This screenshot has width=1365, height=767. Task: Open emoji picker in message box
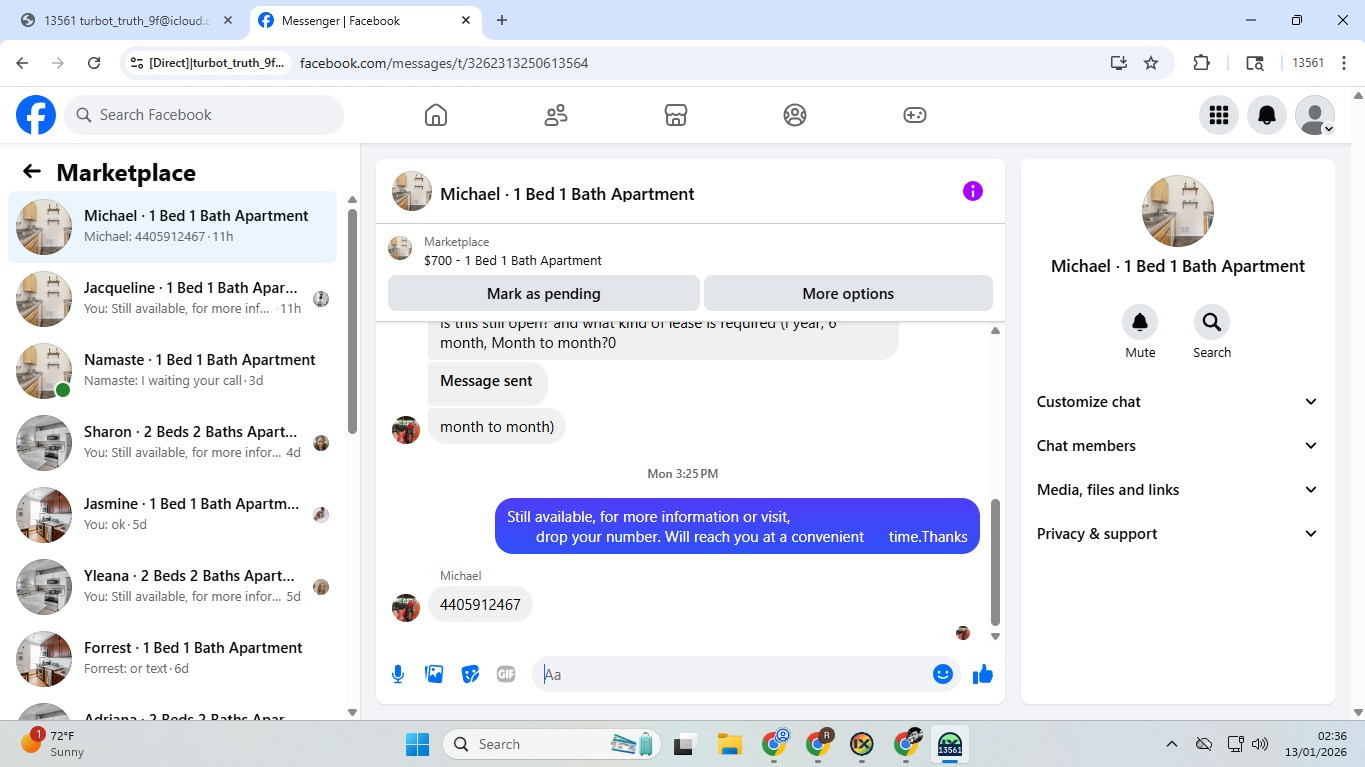point(942,674)
